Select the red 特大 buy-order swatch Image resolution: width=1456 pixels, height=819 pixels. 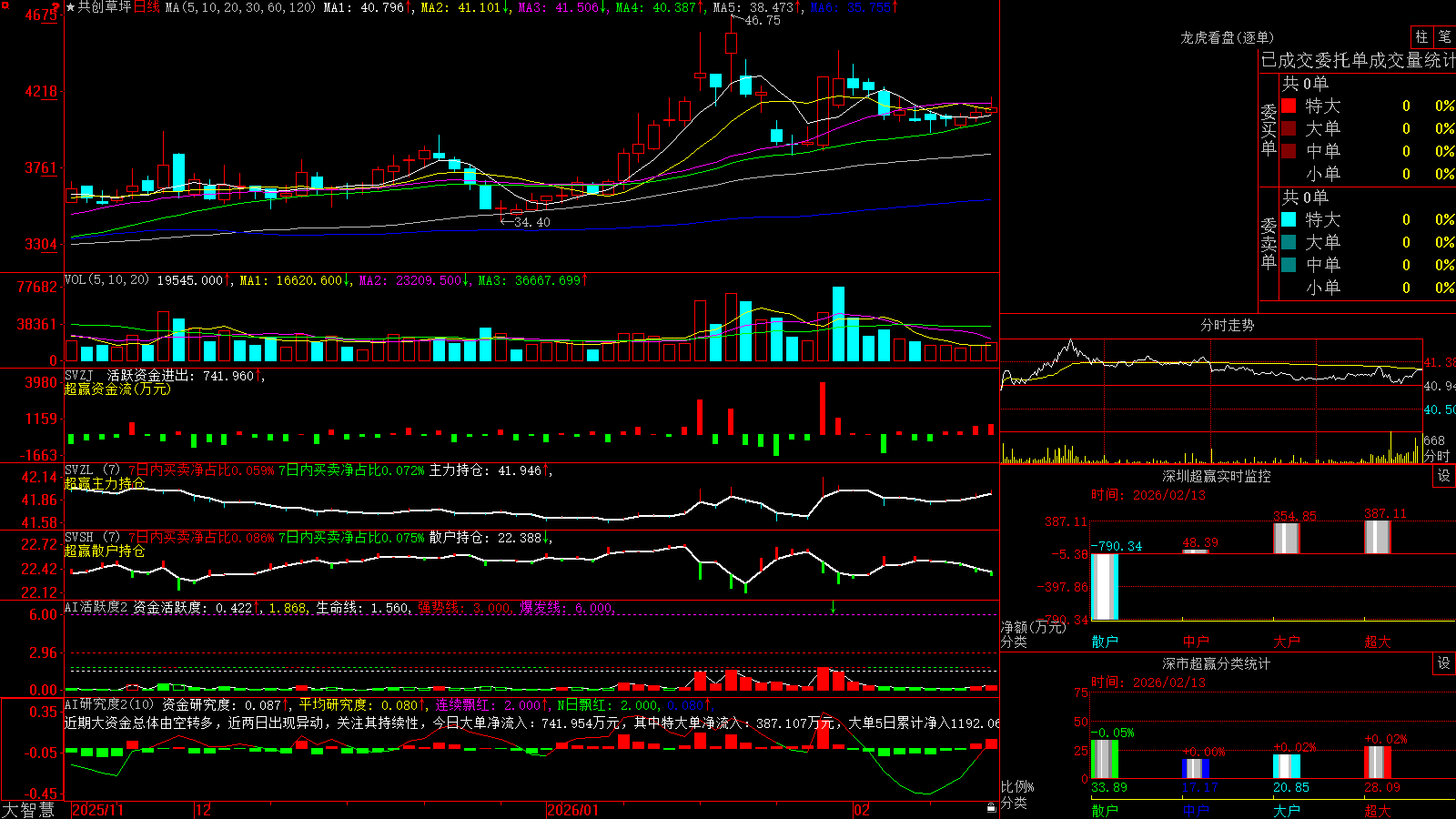tap(1289, 106)
